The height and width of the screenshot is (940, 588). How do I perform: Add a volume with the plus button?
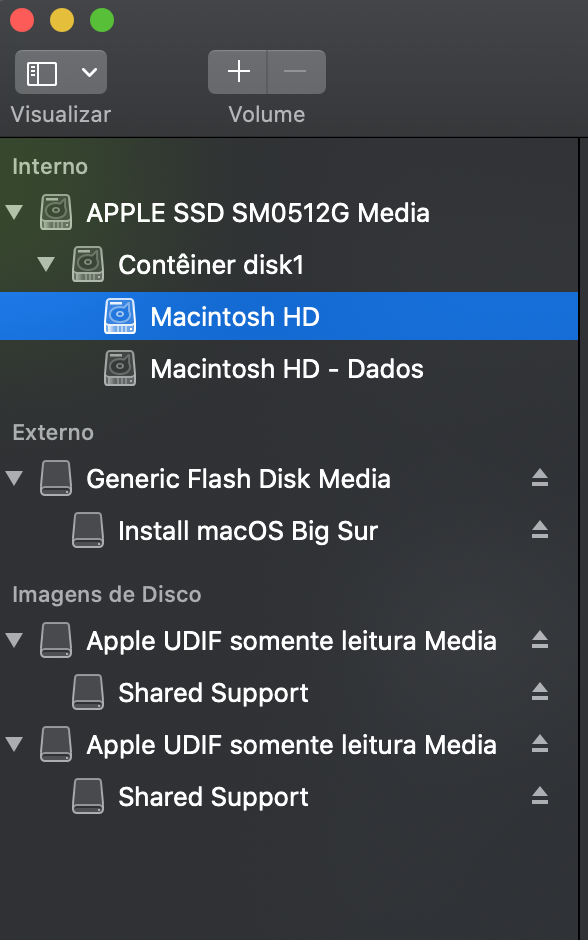238,72
